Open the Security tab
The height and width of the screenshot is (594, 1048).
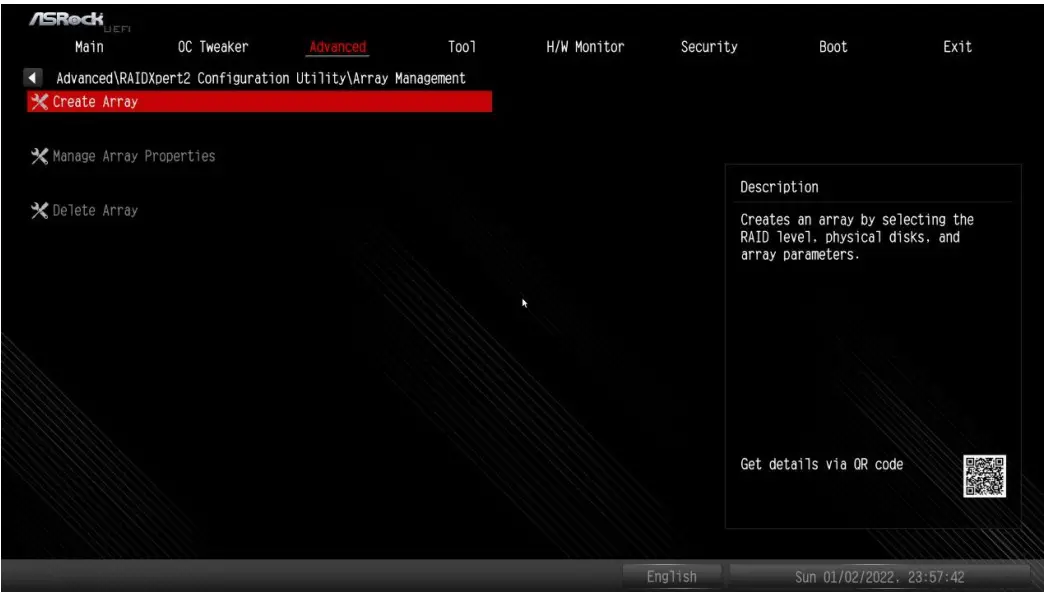[x=706, y=46]
